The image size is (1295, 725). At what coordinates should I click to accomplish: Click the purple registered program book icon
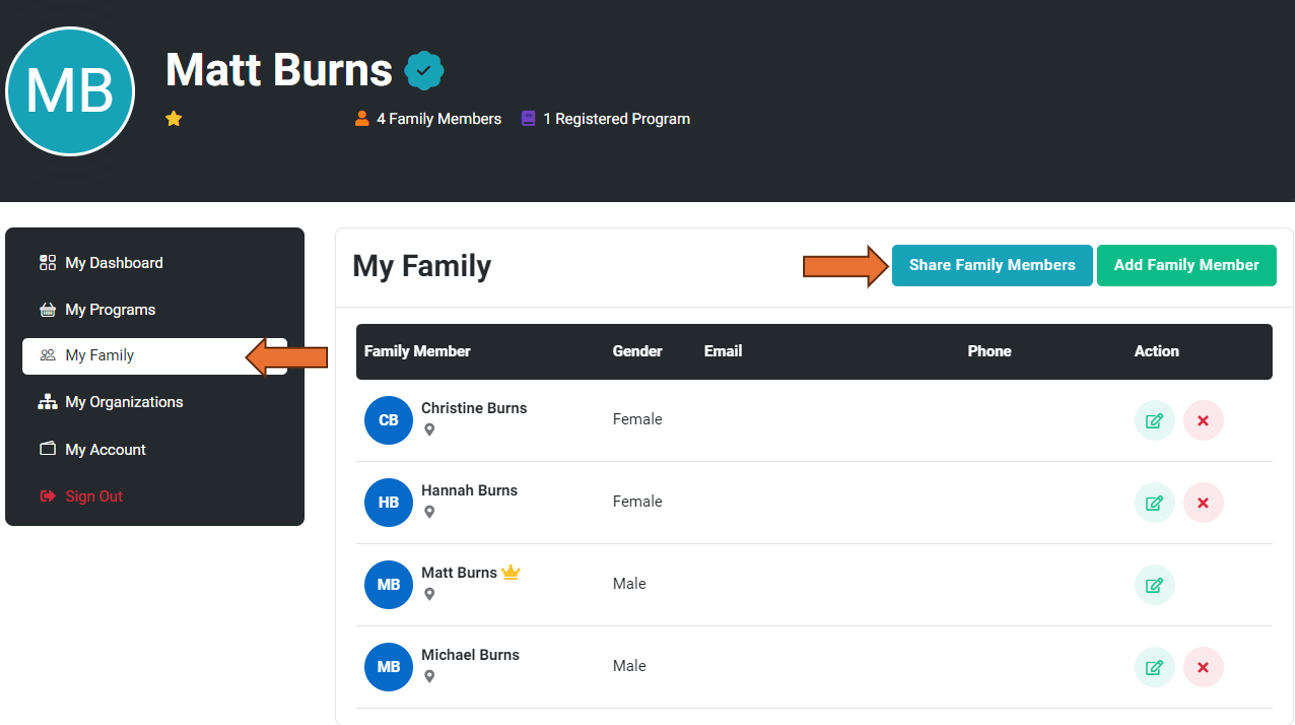[528, 118]
